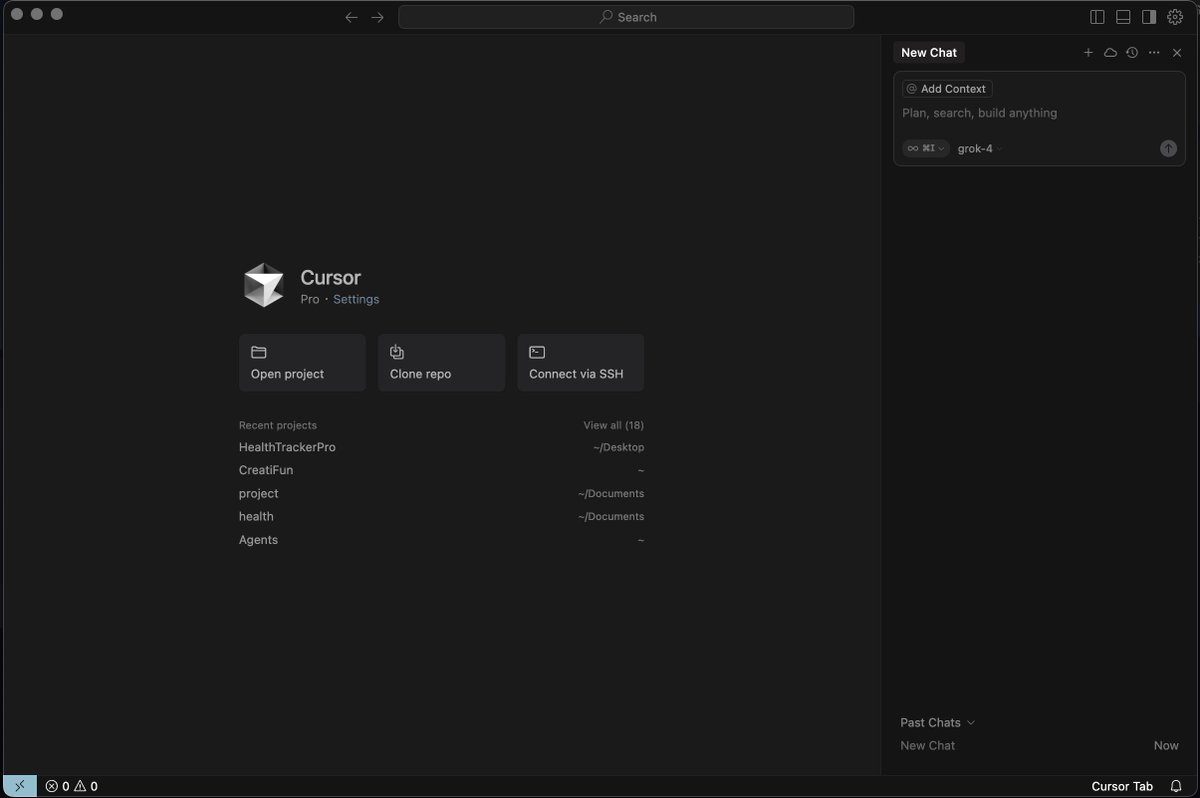1200x798 pixels.
Task: Select the New Chat tab
Action: tap(929, 53)
